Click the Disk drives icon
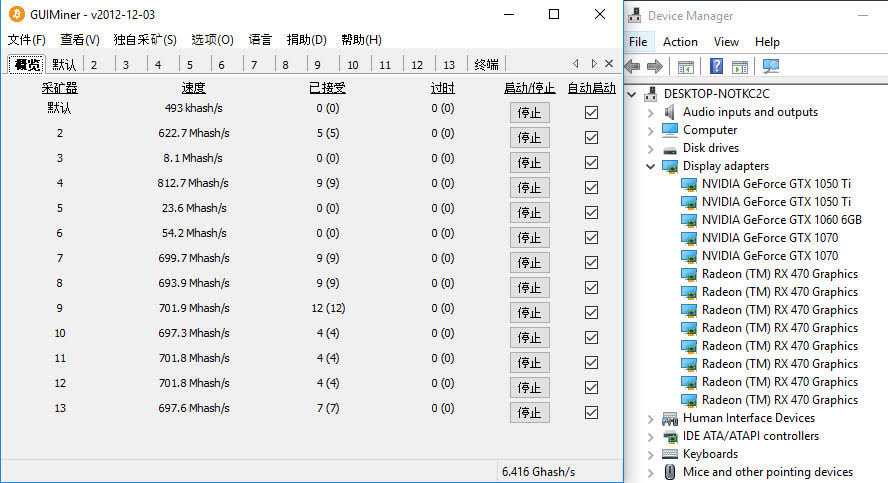 point(670,149)
